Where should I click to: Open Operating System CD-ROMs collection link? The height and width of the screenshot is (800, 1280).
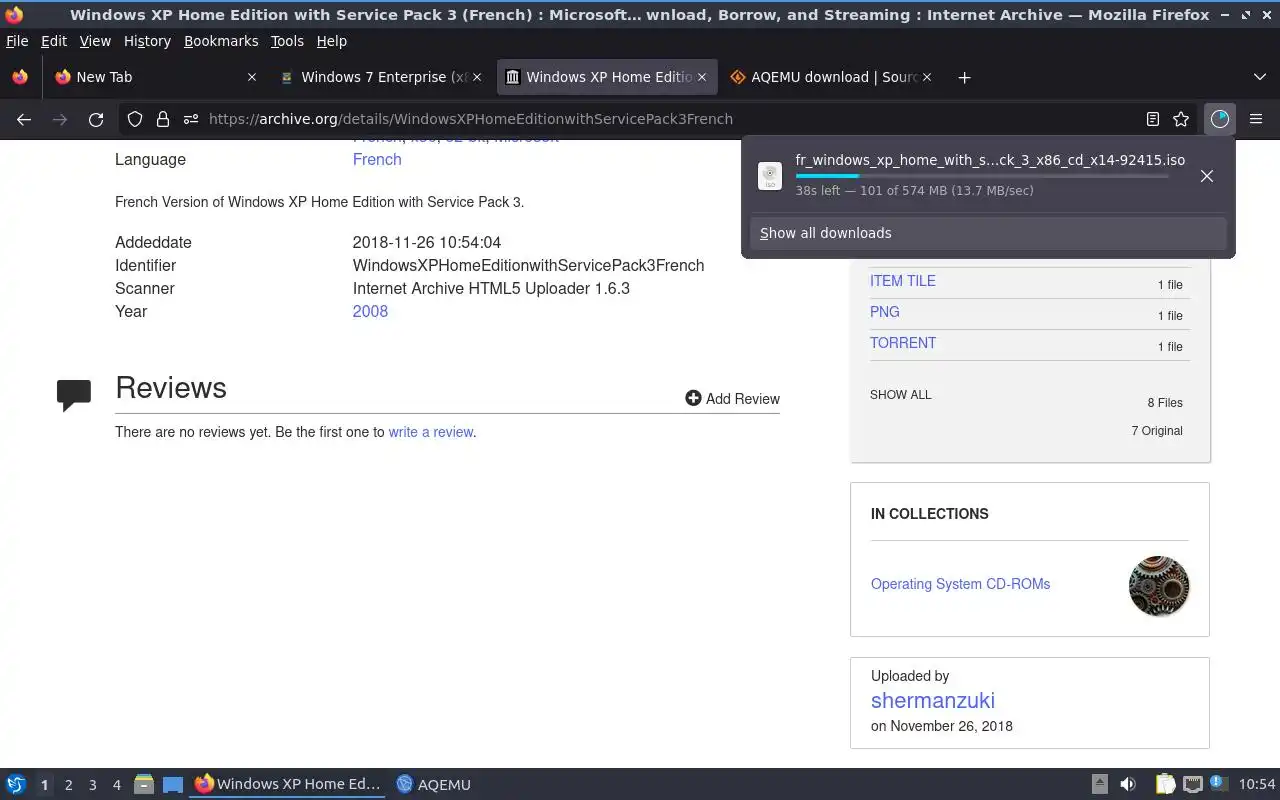pos(960,584)
